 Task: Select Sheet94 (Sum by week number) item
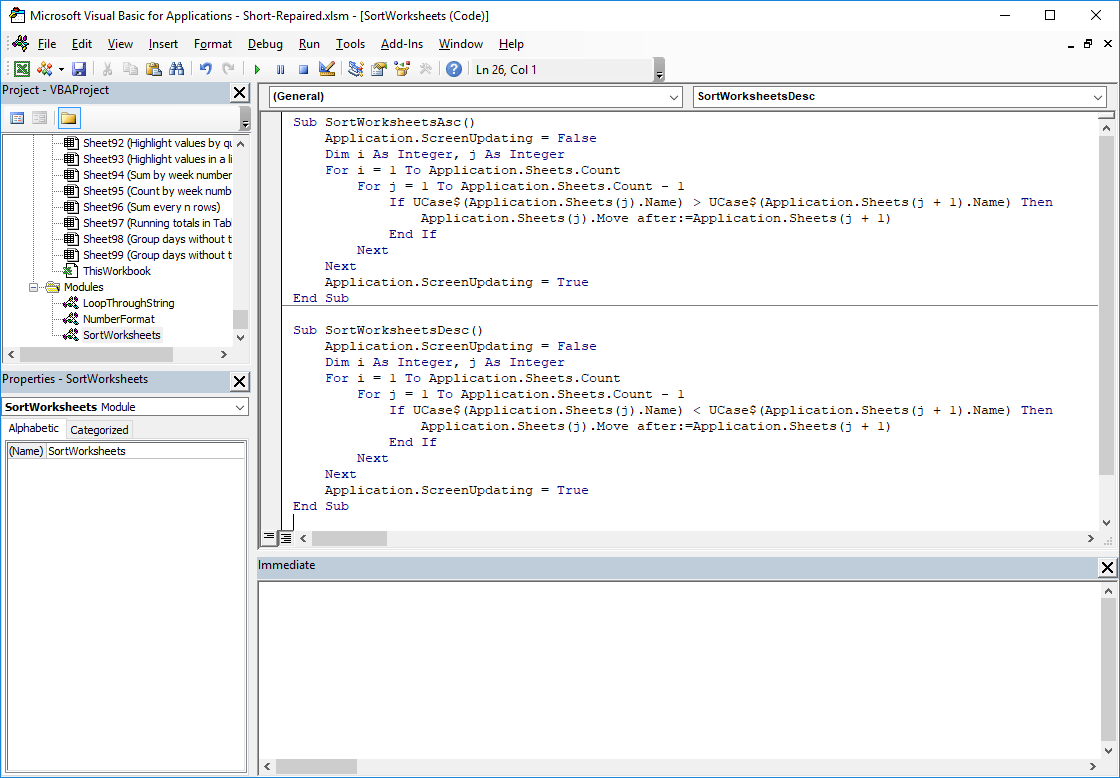click(x=157, y=175)
